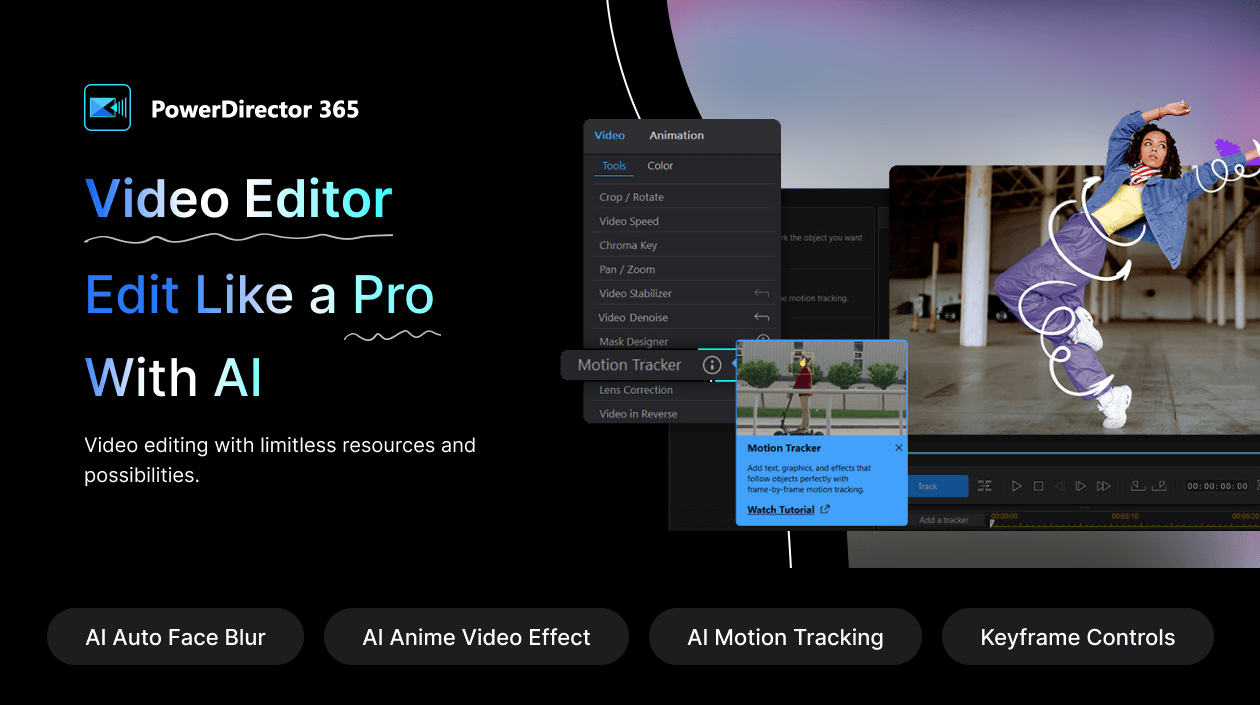Click the PowerDirector 365 logo icon
1260x705 pixels.
click(107, 108)
